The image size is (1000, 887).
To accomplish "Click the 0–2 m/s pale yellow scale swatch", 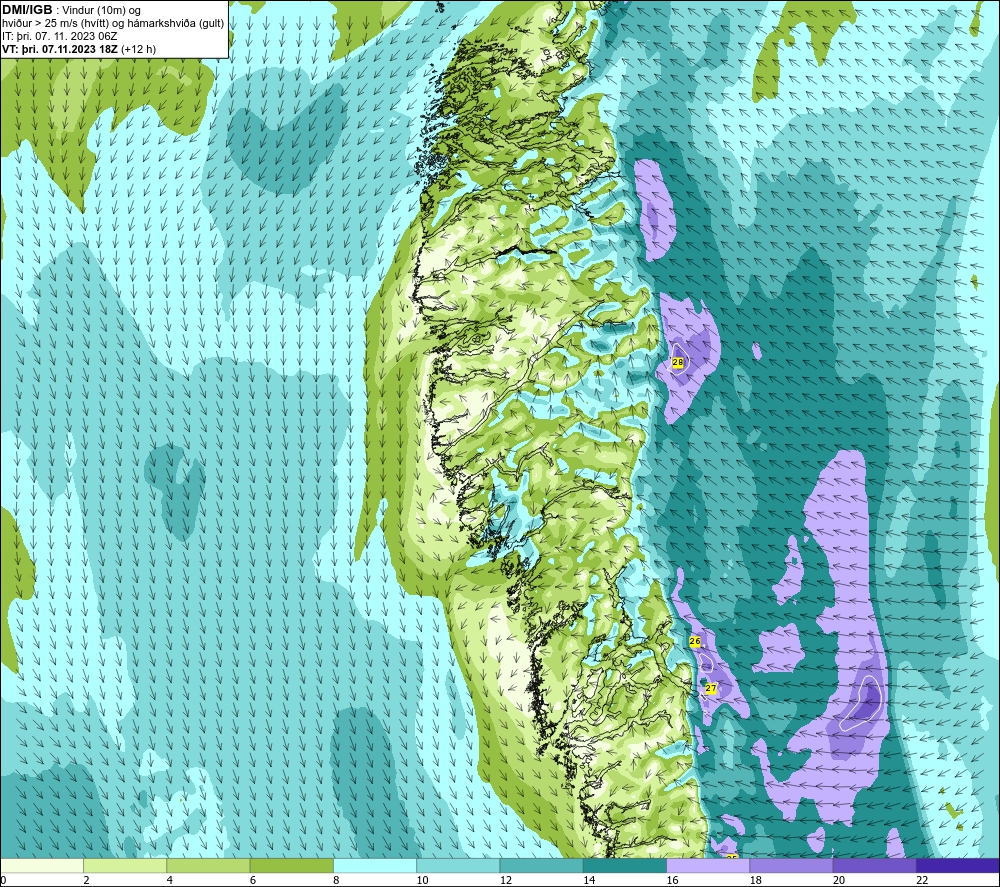I will pyautogui.click(x=41, y=865).
